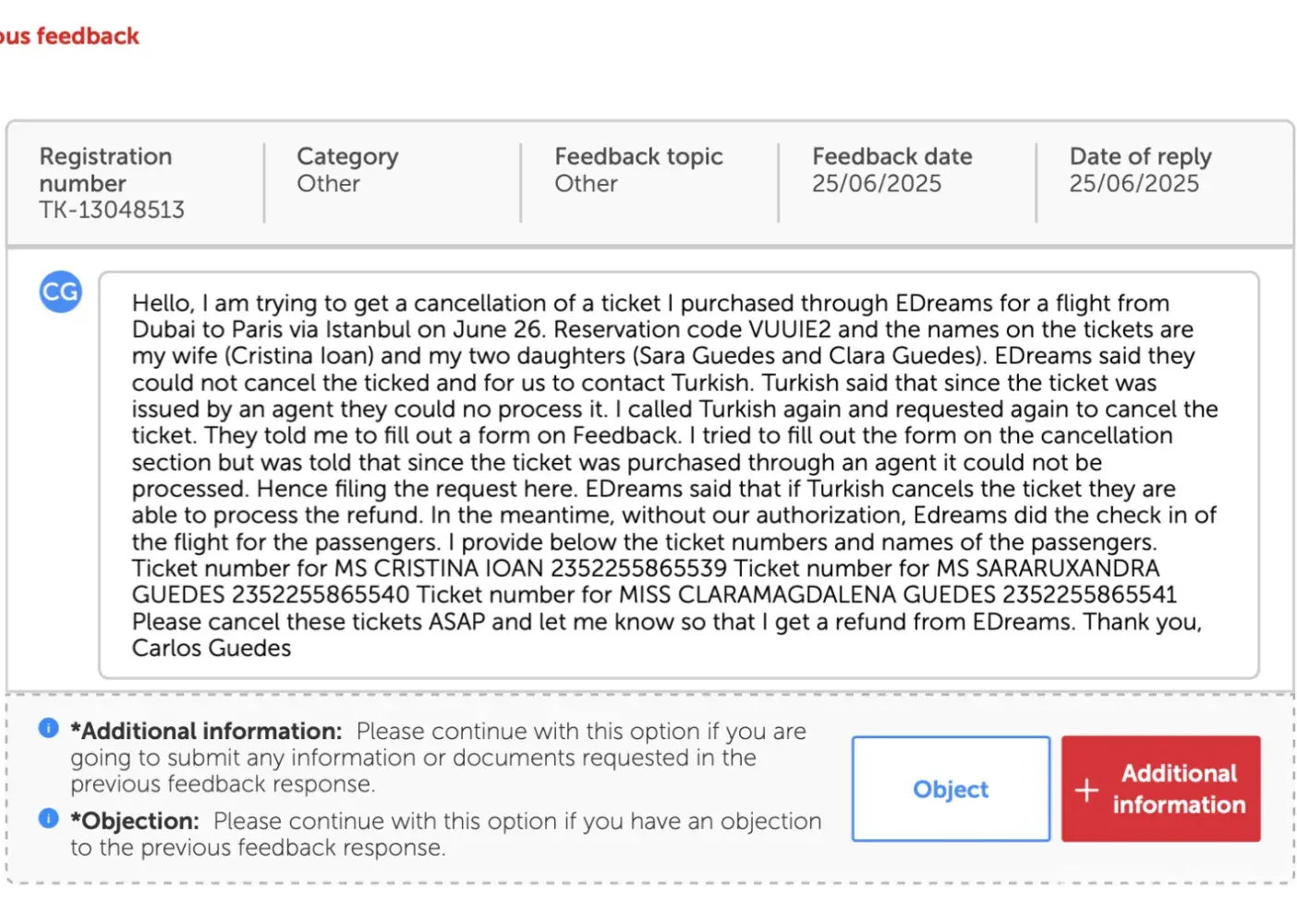This screenshot has height=924, width=1297.
Task: Click the plus icon on the red button
Action: pos(1087,790)
